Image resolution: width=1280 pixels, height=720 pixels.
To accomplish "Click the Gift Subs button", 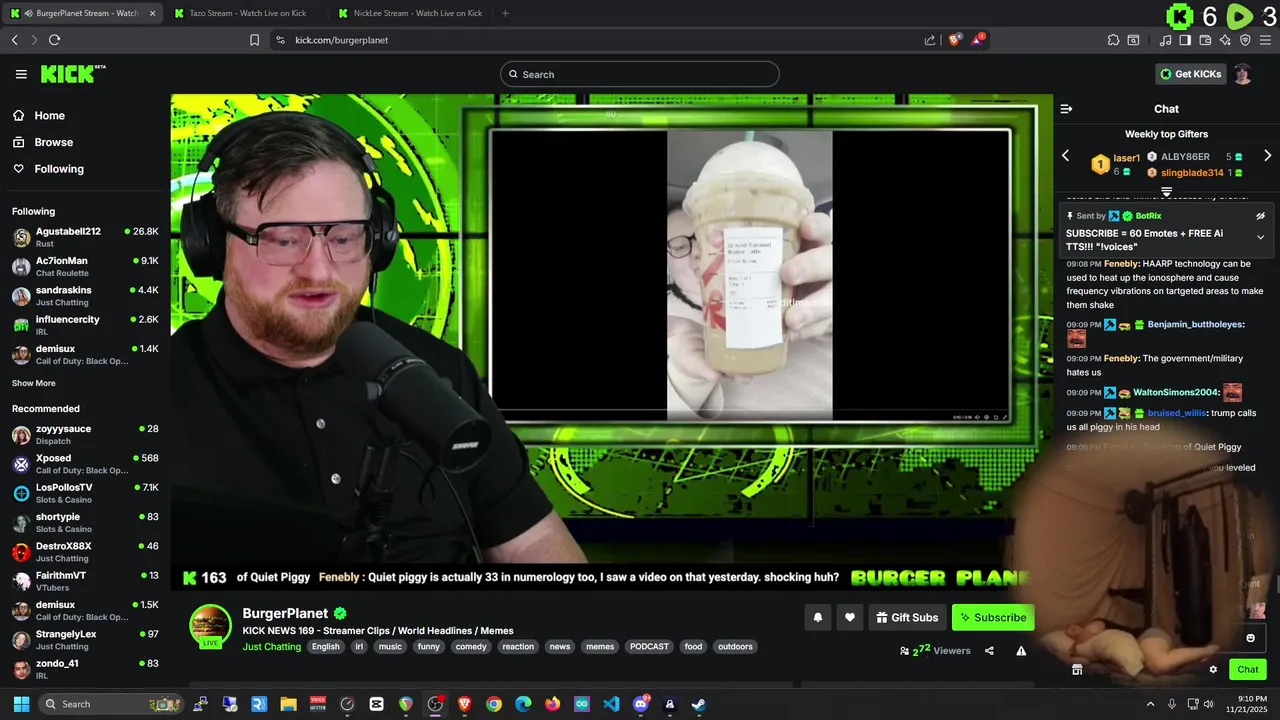I will [x=906, y=617].
